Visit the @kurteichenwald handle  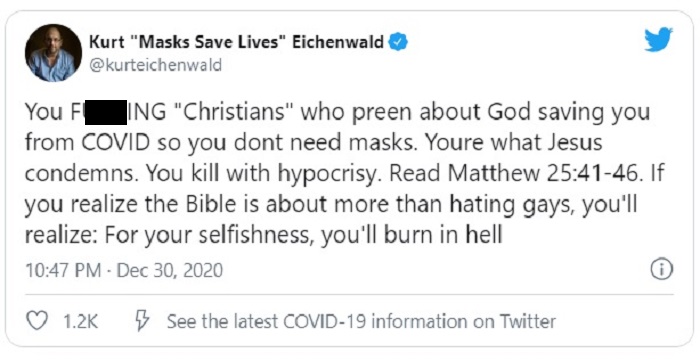coord(155,65)
